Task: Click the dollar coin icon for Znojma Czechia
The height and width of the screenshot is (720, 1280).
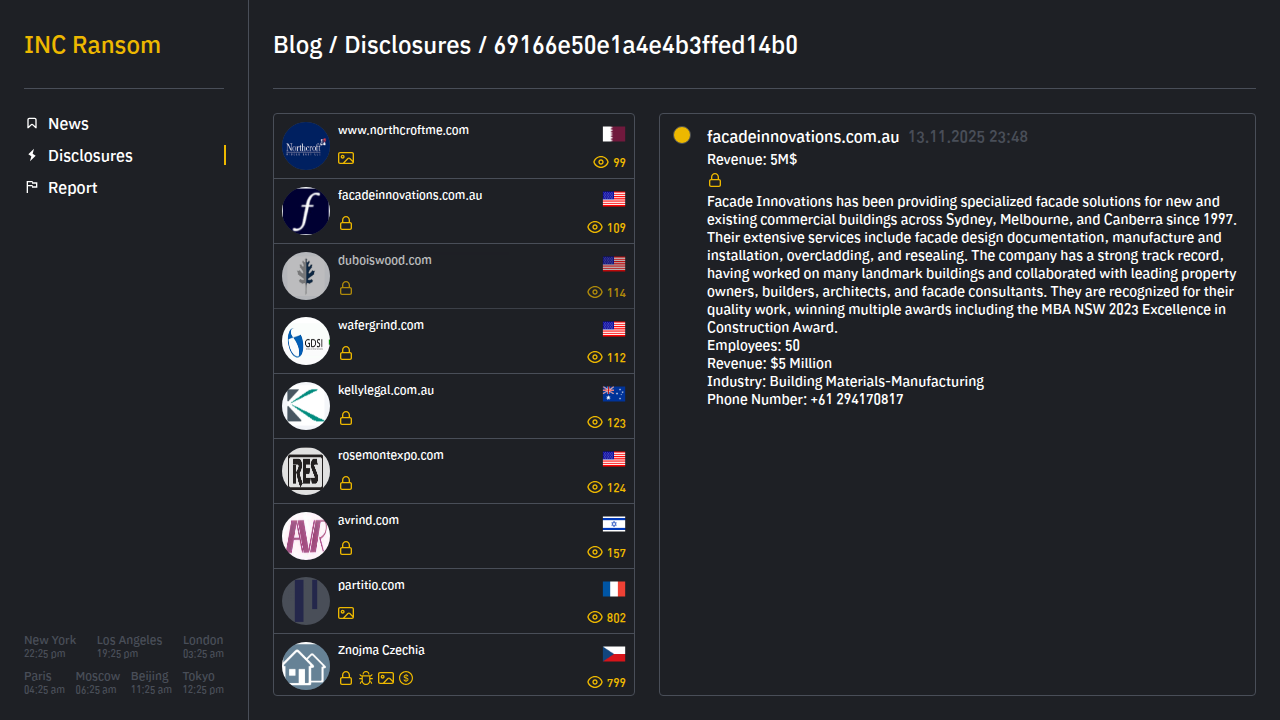Action: pyautogui.click(x=406, y=678)
